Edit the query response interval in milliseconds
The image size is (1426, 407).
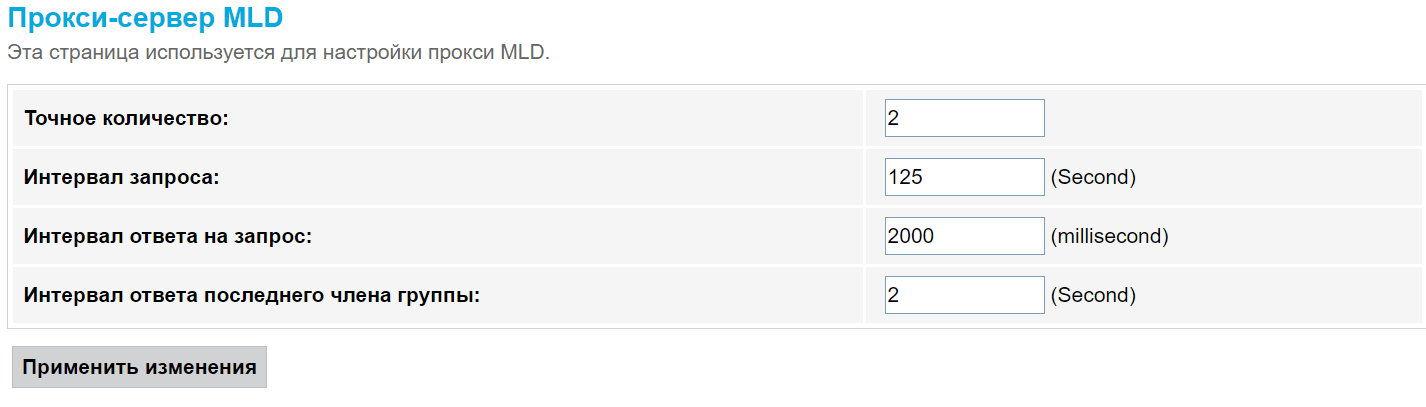[964, 236]
